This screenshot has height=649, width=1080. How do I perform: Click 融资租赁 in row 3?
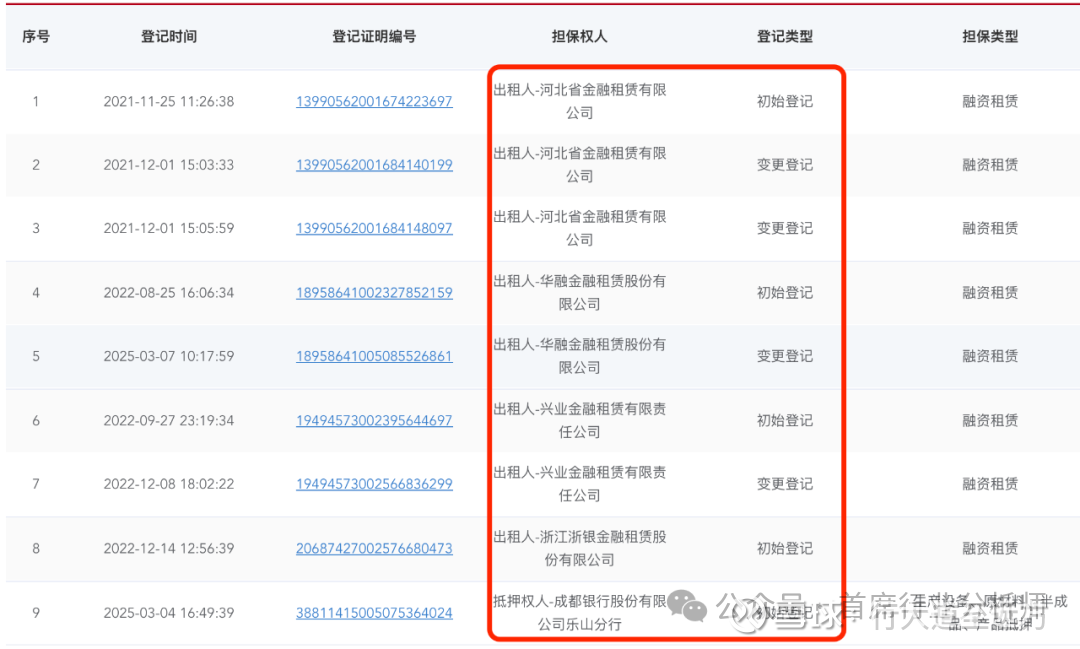point(990,228)
